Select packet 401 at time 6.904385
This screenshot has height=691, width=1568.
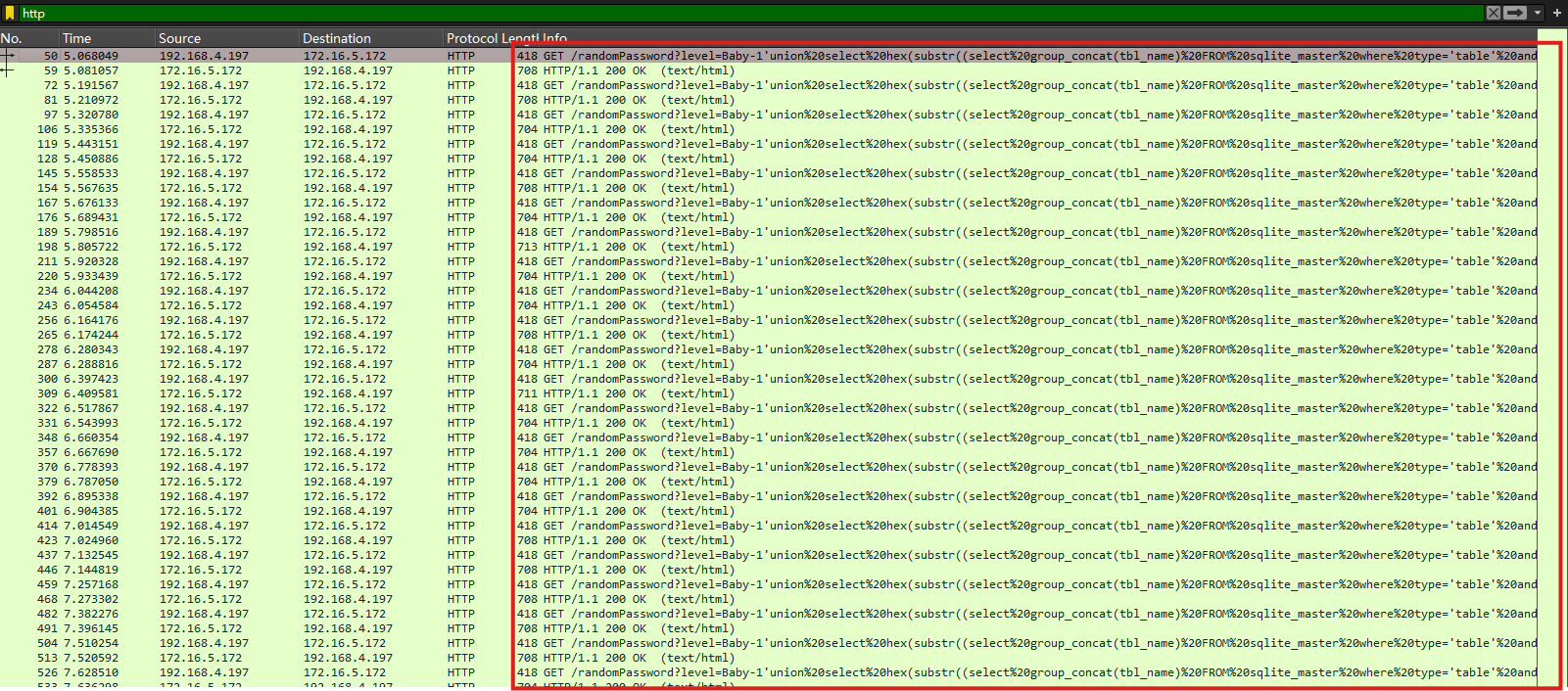[769, 511]
